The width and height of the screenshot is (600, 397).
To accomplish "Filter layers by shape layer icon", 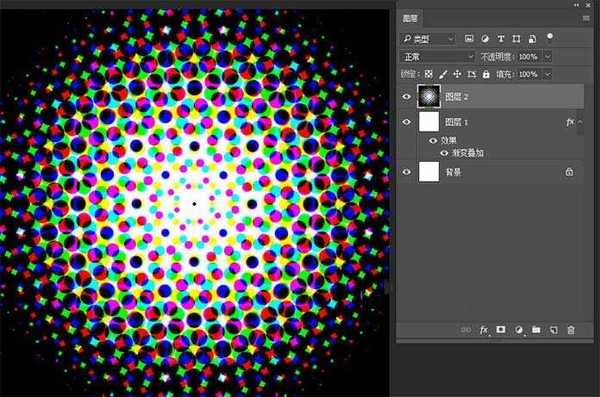I will pyautogui.click(x=516, y=39).
